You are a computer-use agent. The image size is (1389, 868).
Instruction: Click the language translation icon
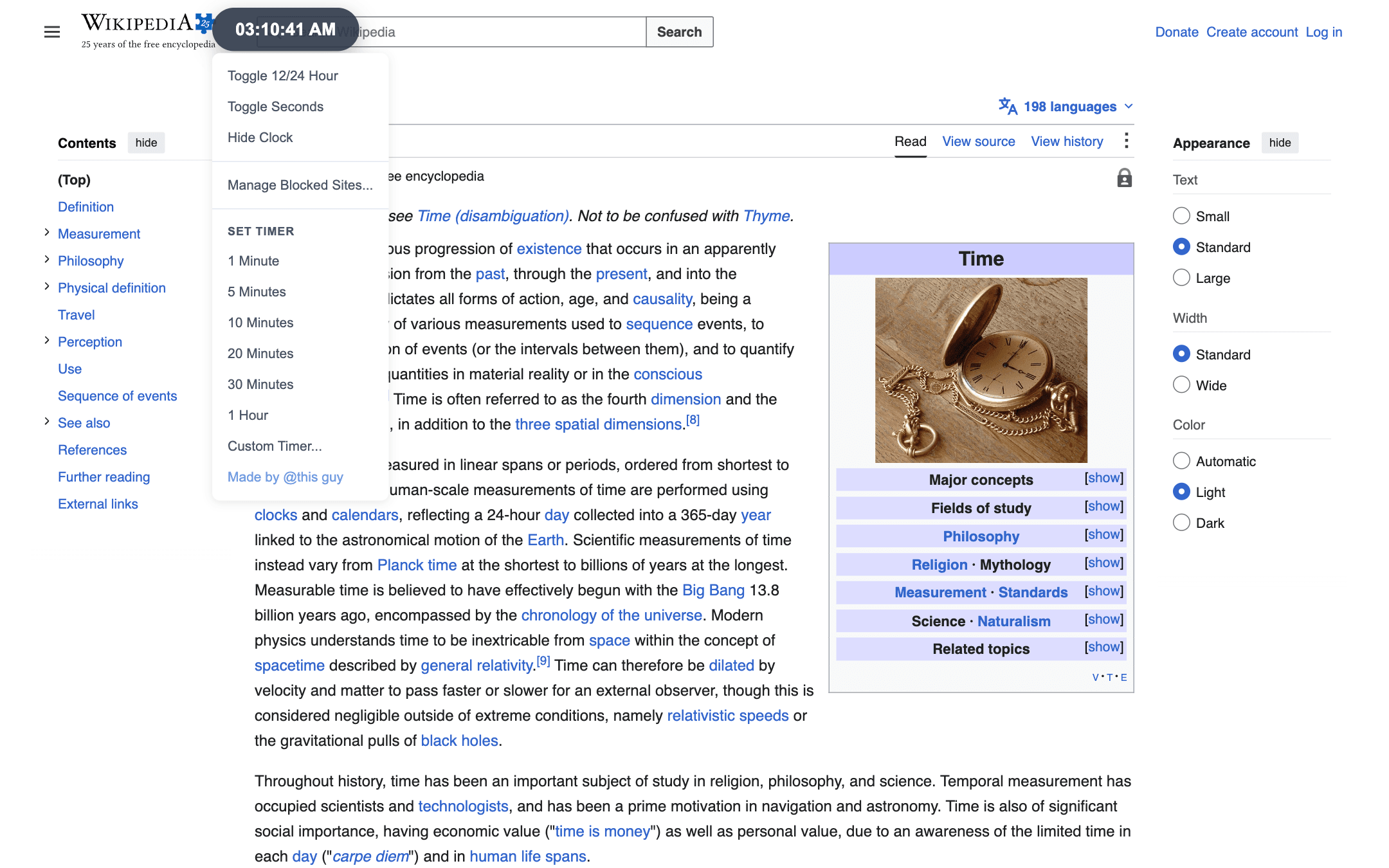1008,106
